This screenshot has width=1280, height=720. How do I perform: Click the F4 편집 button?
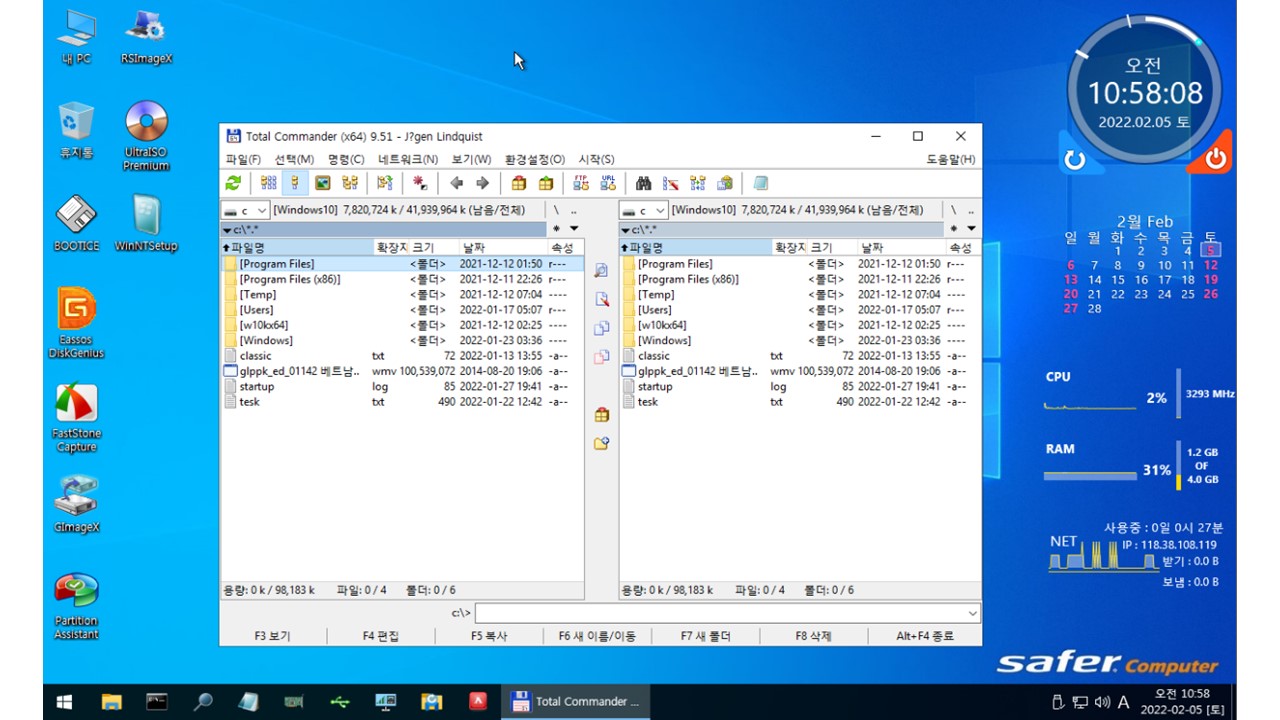[x=381, y=636]
